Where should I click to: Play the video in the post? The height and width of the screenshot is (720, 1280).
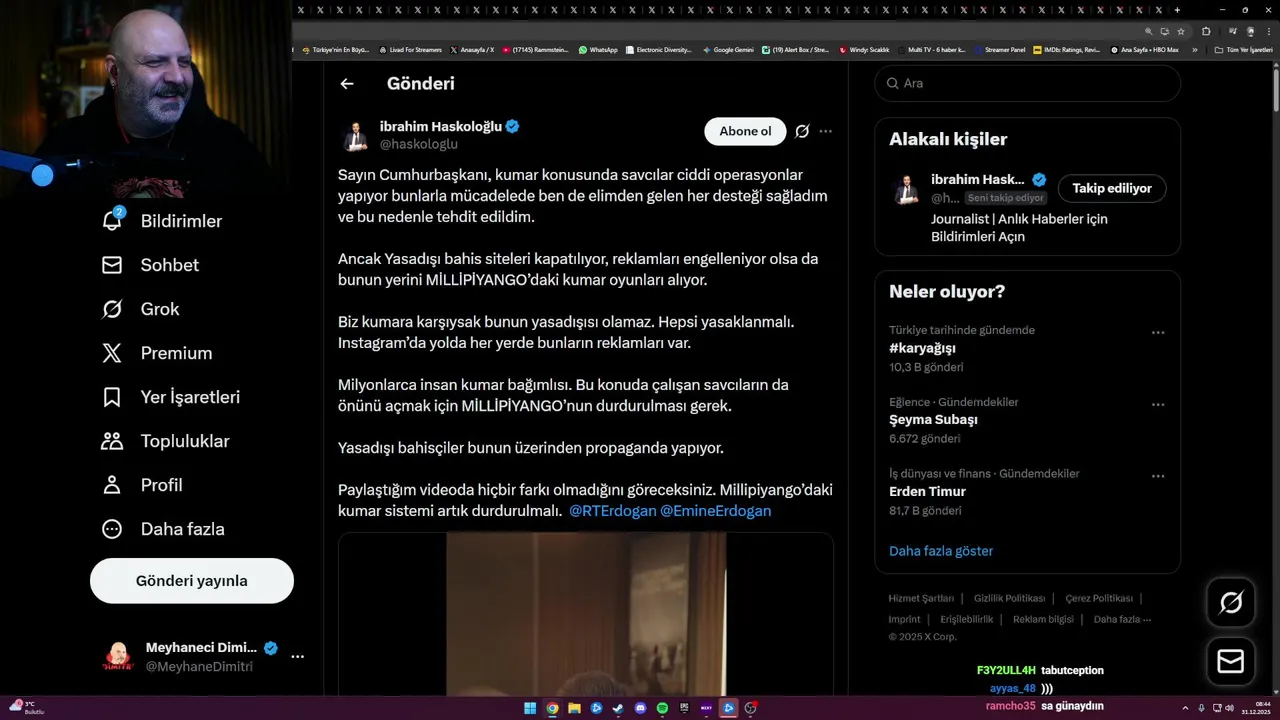(x=585, y=615)
